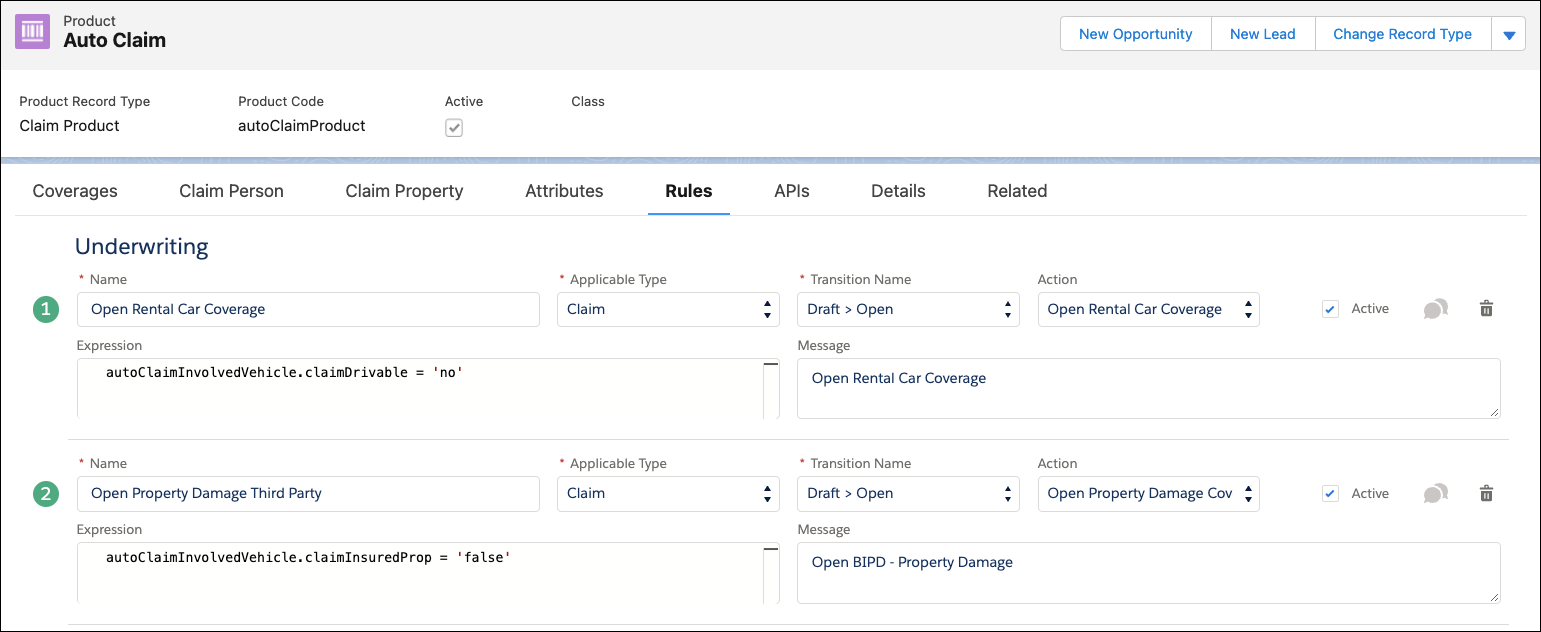Switch to the Coverages tab
The height and width of the screenshot is (632, 1541).
click(x=75, y=191)
